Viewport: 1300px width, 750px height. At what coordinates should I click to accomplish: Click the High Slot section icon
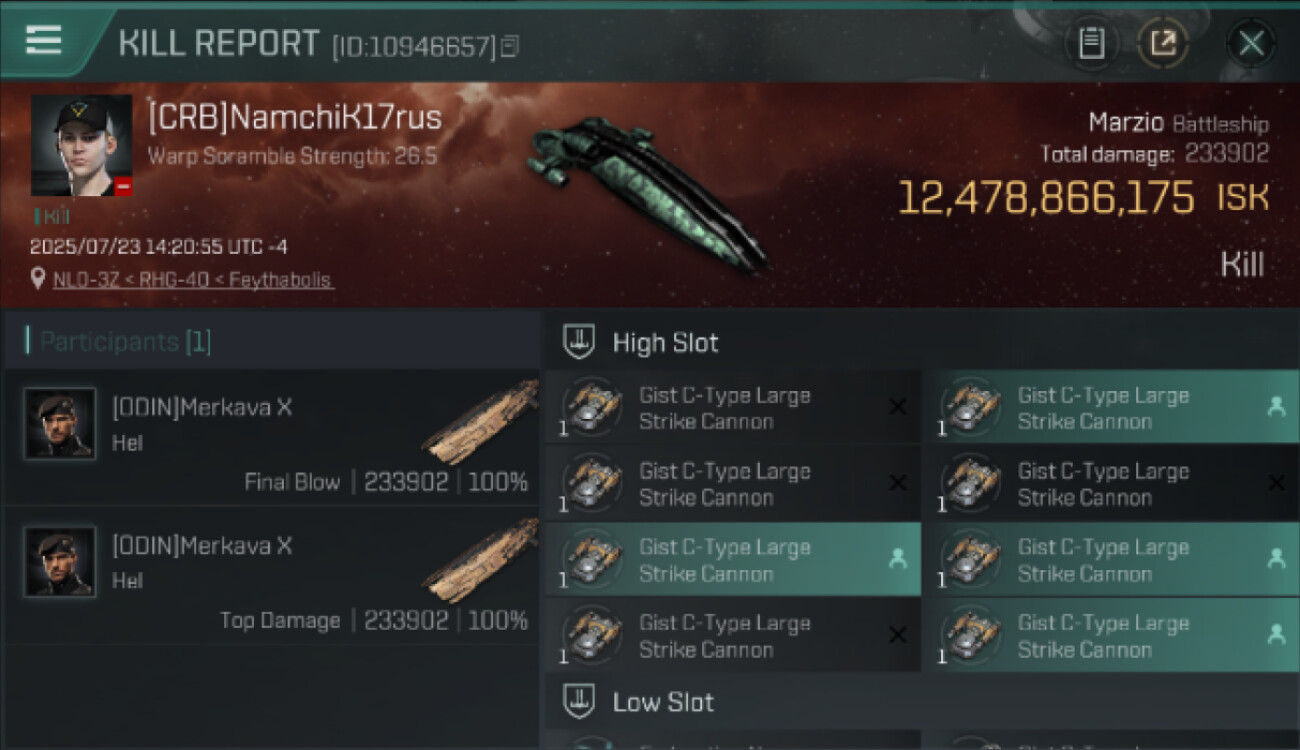[x=578, y=342]
